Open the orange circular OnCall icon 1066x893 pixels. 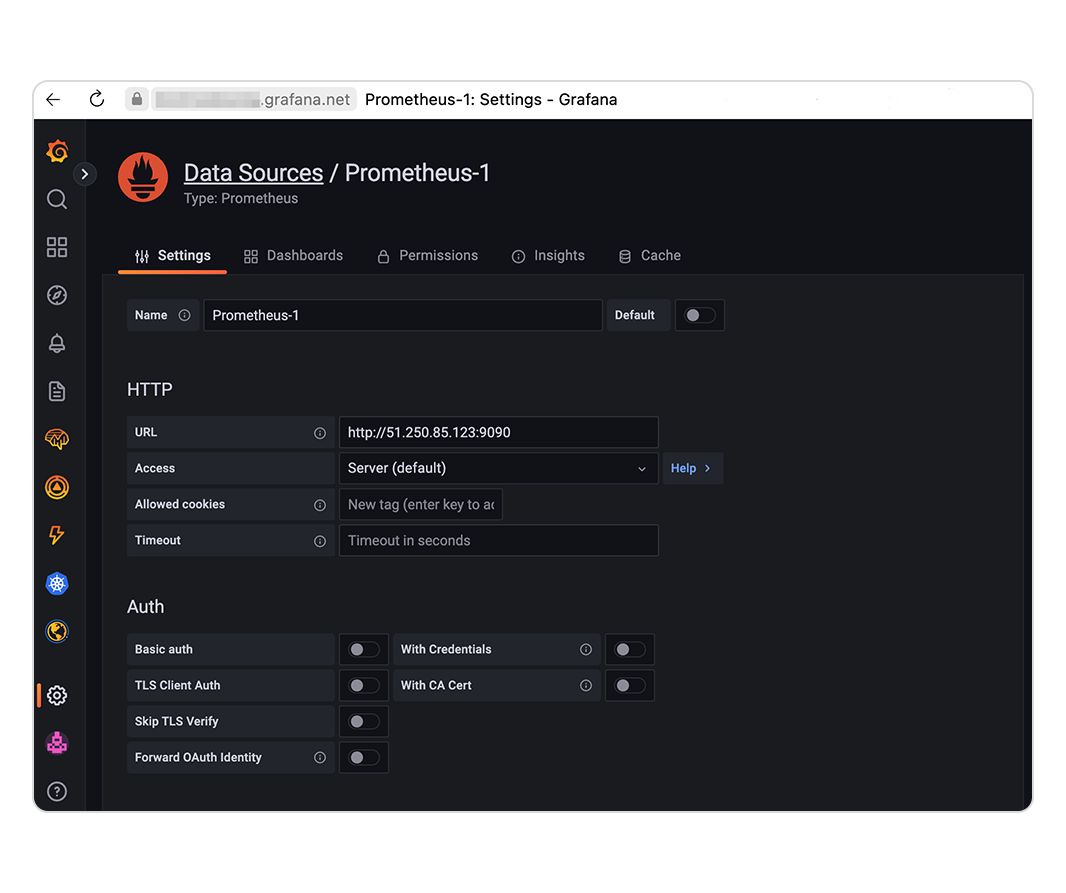point(57,487)
